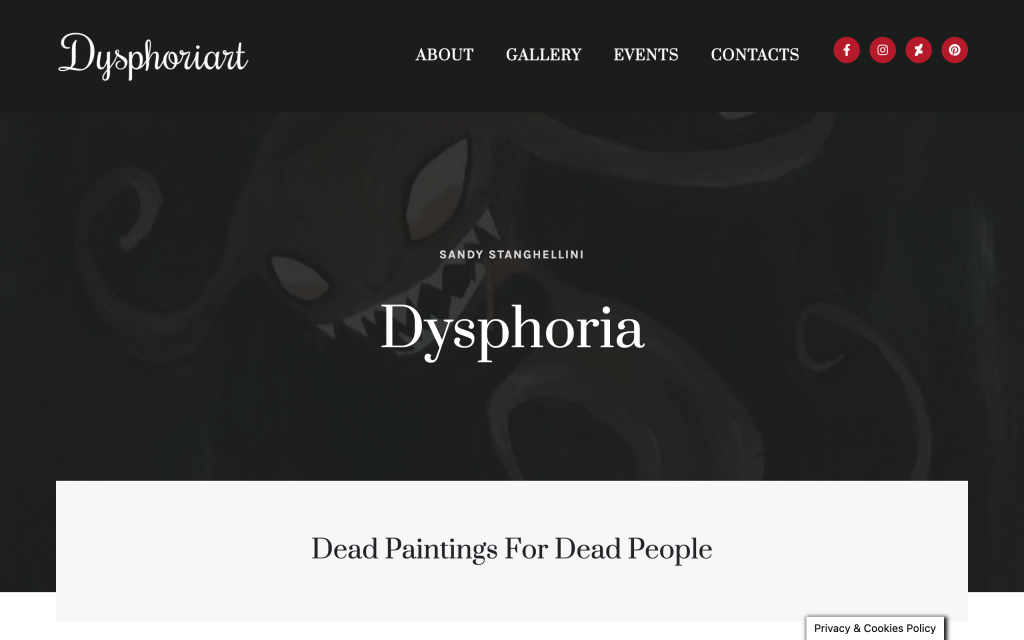Click the large Dysphoria title

click(512, 329)
